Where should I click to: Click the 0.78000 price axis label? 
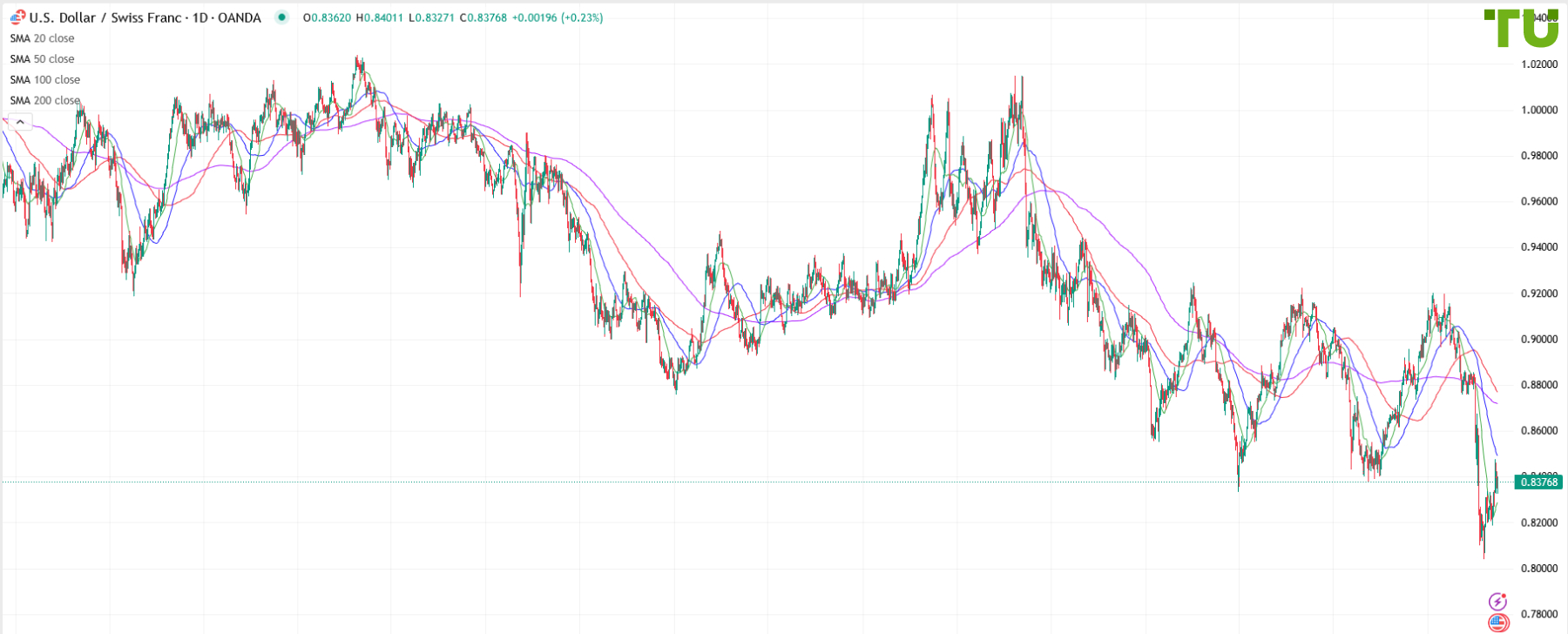coord(1539,614)
